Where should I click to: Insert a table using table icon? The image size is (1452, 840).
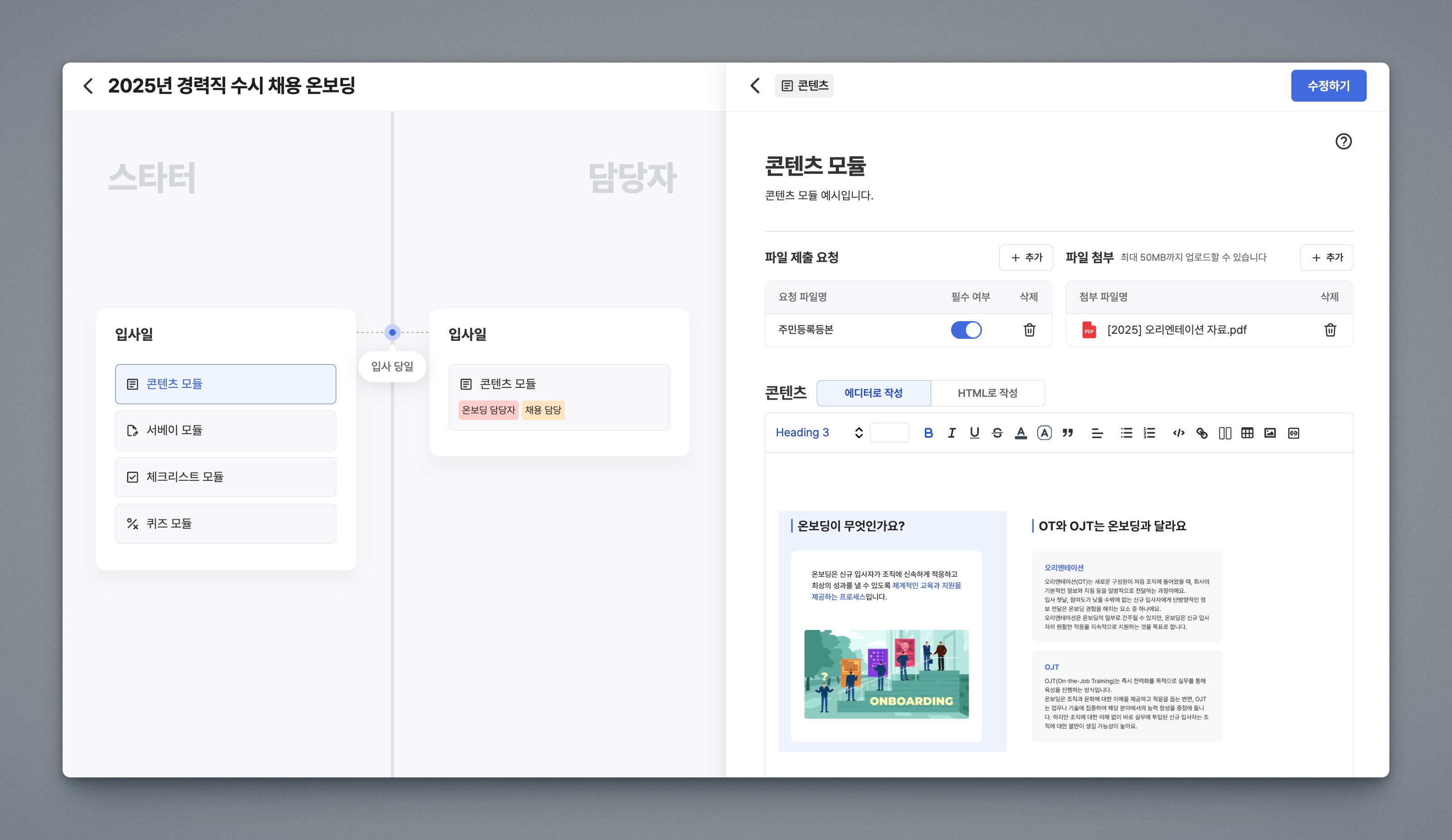pyautogui.click(x=1247, y=433)
